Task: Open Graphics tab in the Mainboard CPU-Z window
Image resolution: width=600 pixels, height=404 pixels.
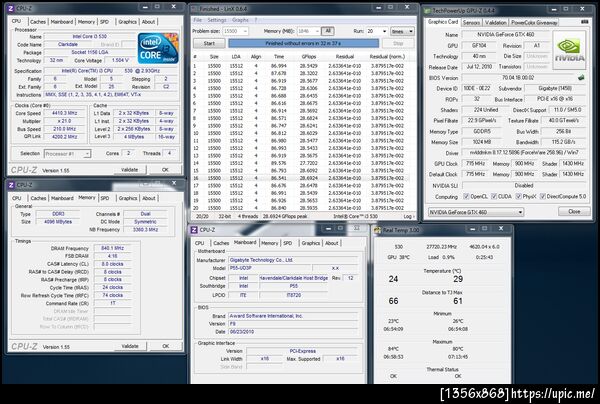Action: coord(311,243)
